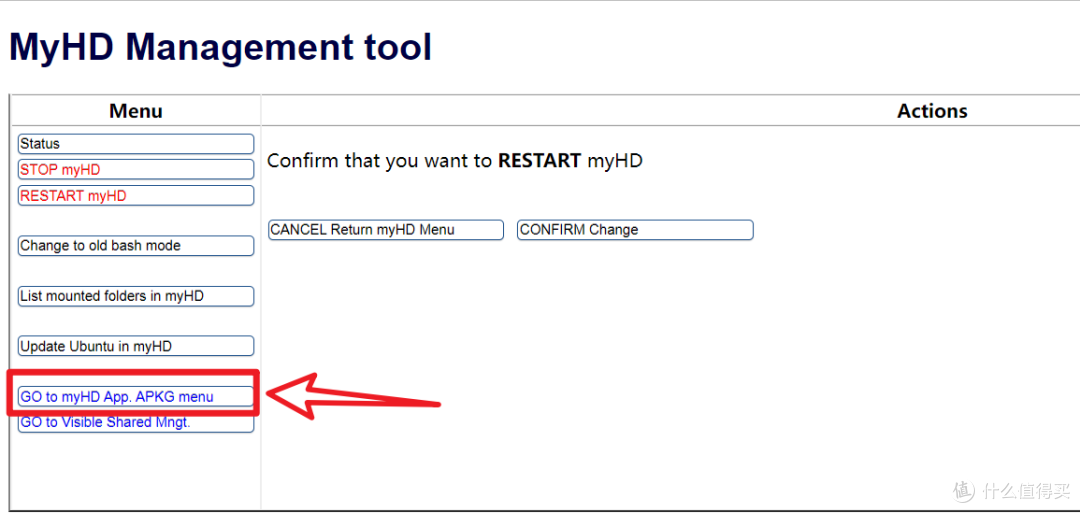Click the MyHD Management tool title

(x=220, y=47)
